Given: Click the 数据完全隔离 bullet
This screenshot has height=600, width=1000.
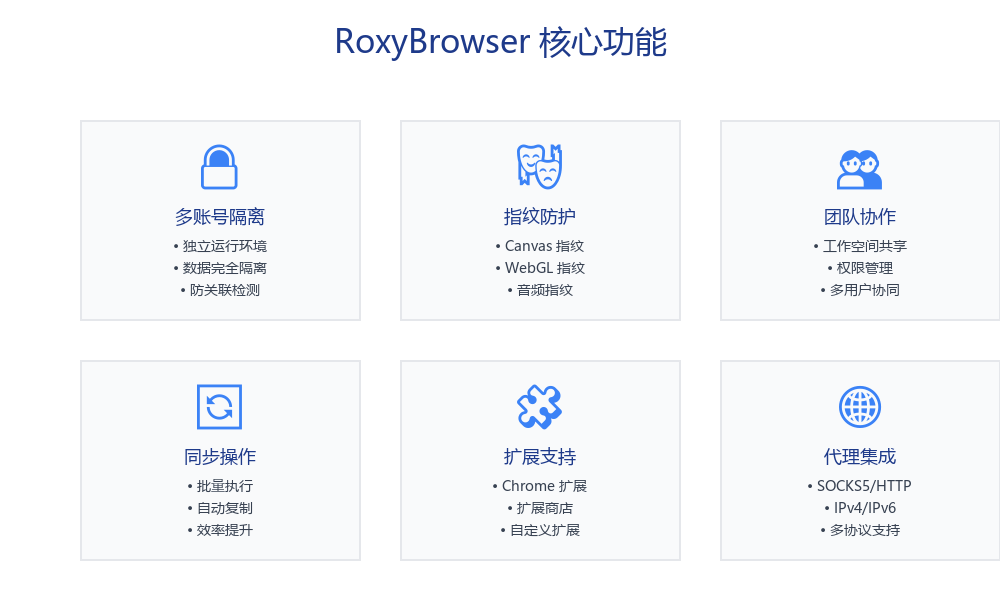Looking at the screenshot, I should [x=220, y=268].
